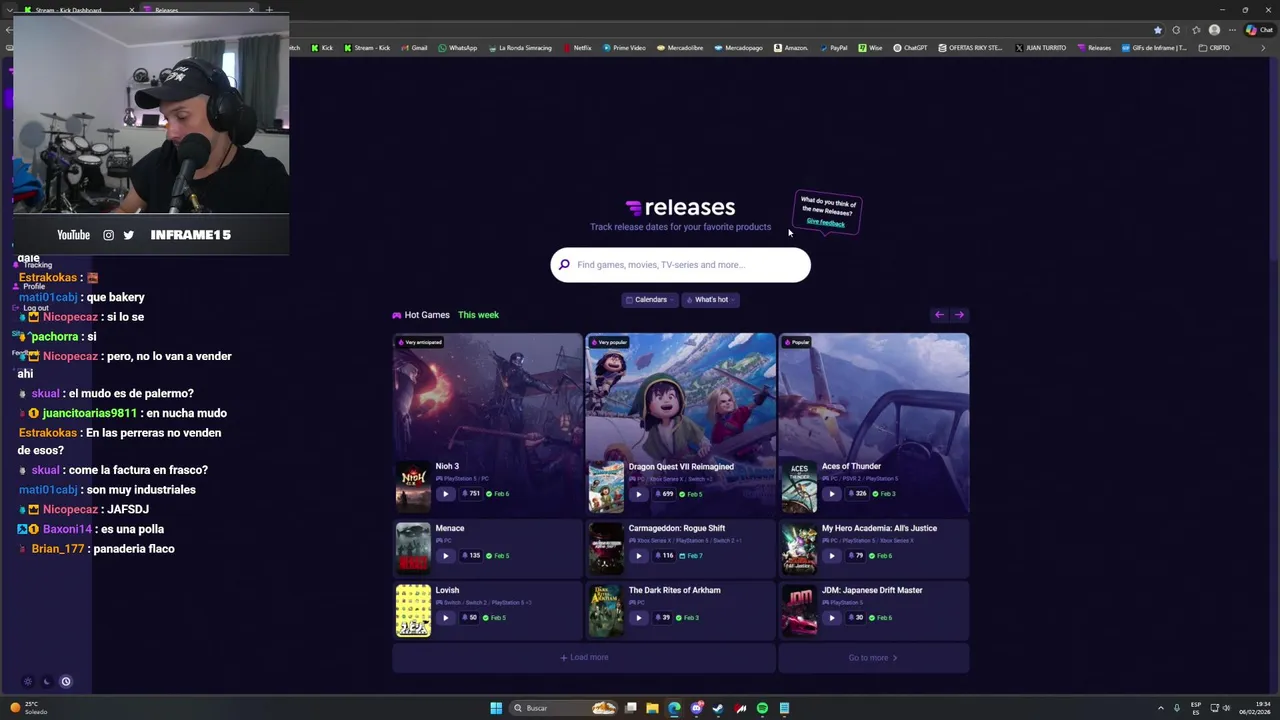This screenshot has width=1280, height=720.
Task: Play the My Hero Academia trailer
Action: tap(831, 556)
